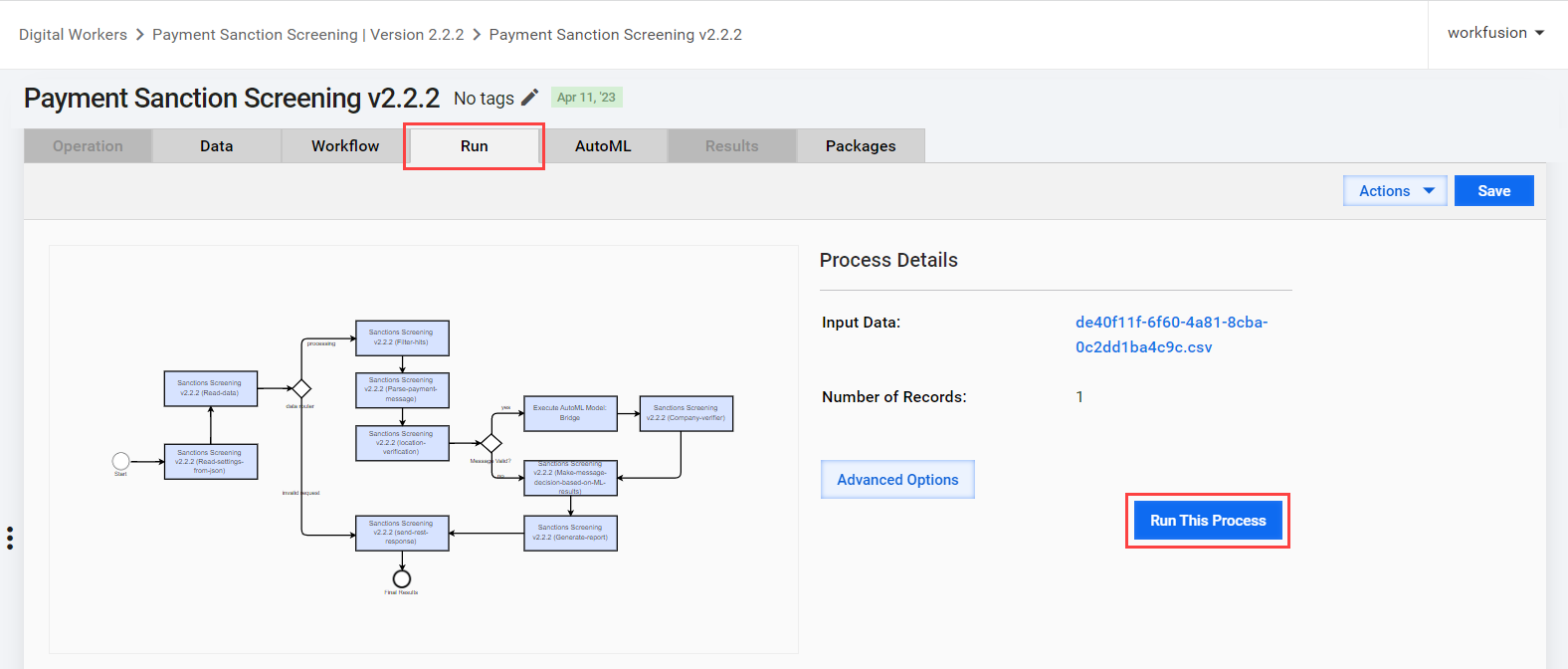Select the Read-settings-from-json workflow node

point(210,462)
